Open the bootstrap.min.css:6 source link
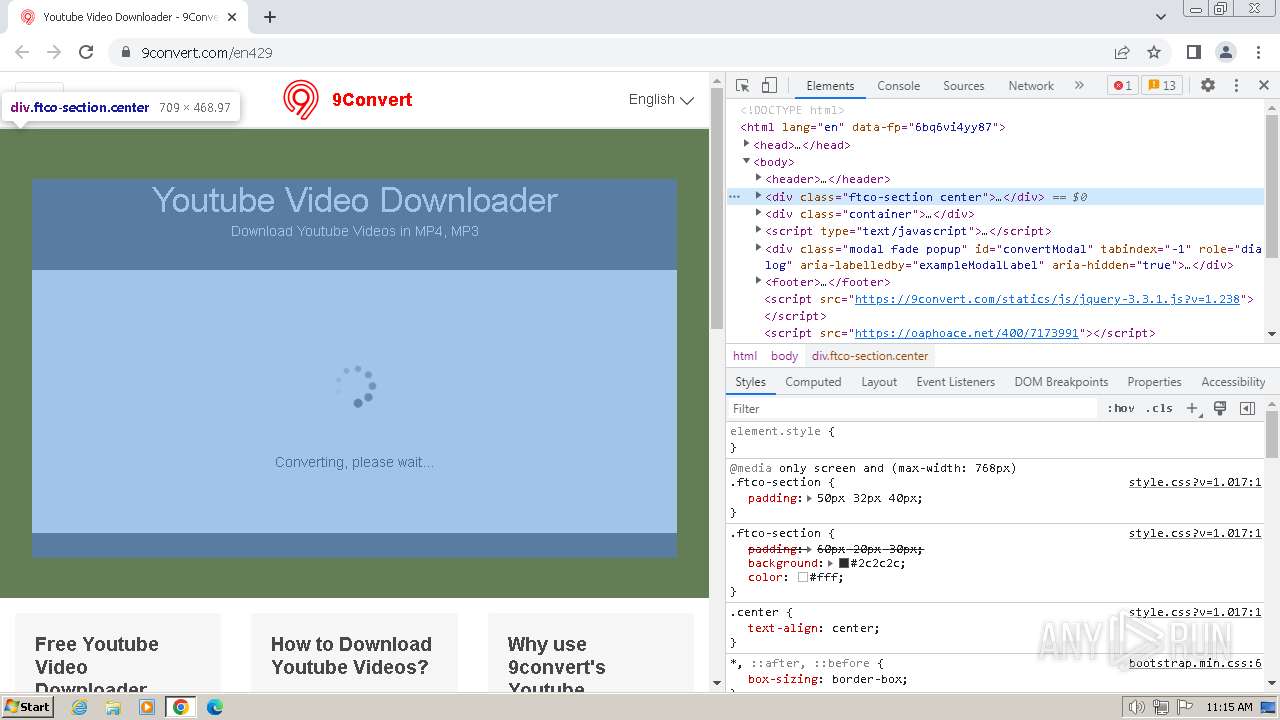Viewport: 1280px width, 720px height. pyautogui.click(x=1195, y=663)
